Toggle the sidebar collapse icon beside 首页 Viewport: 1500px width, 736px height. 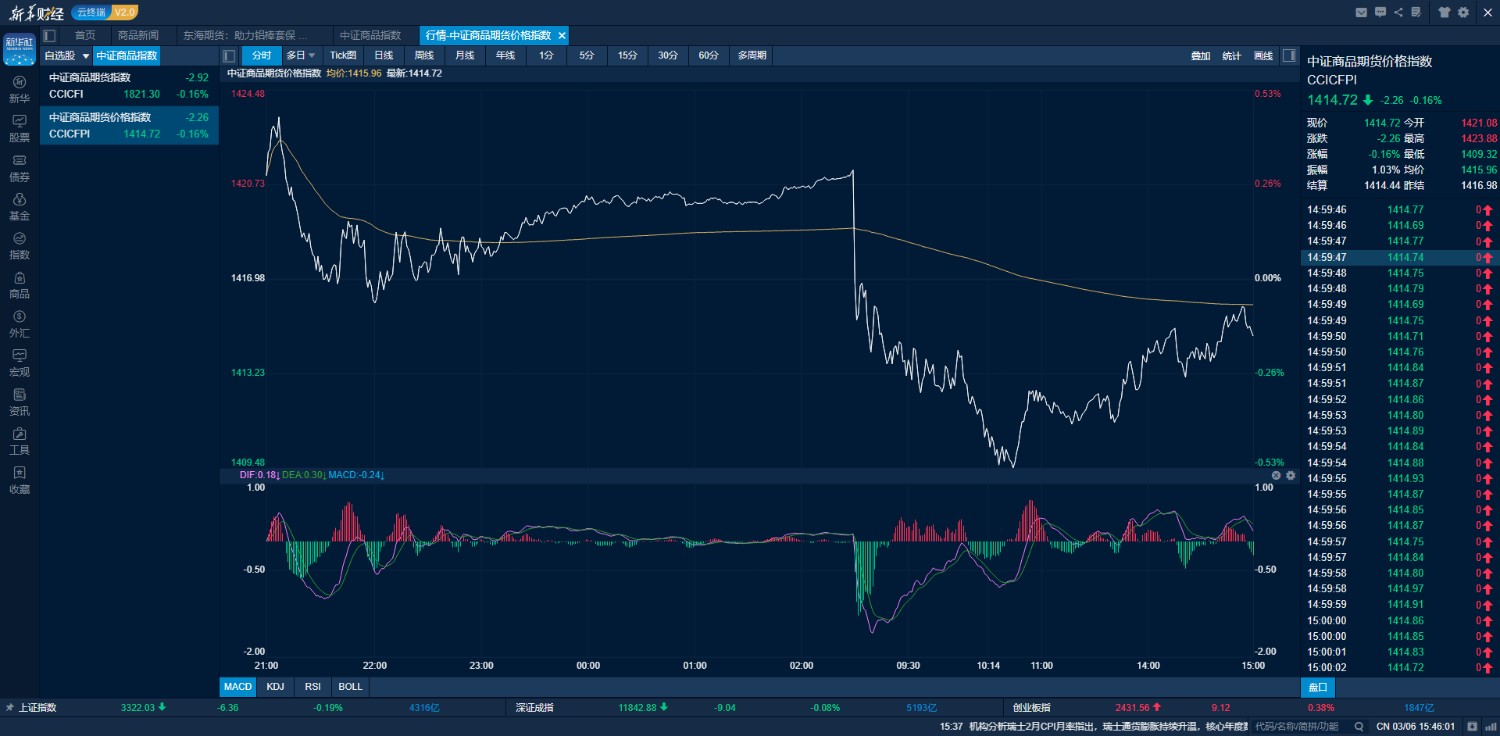pos(49,35)
